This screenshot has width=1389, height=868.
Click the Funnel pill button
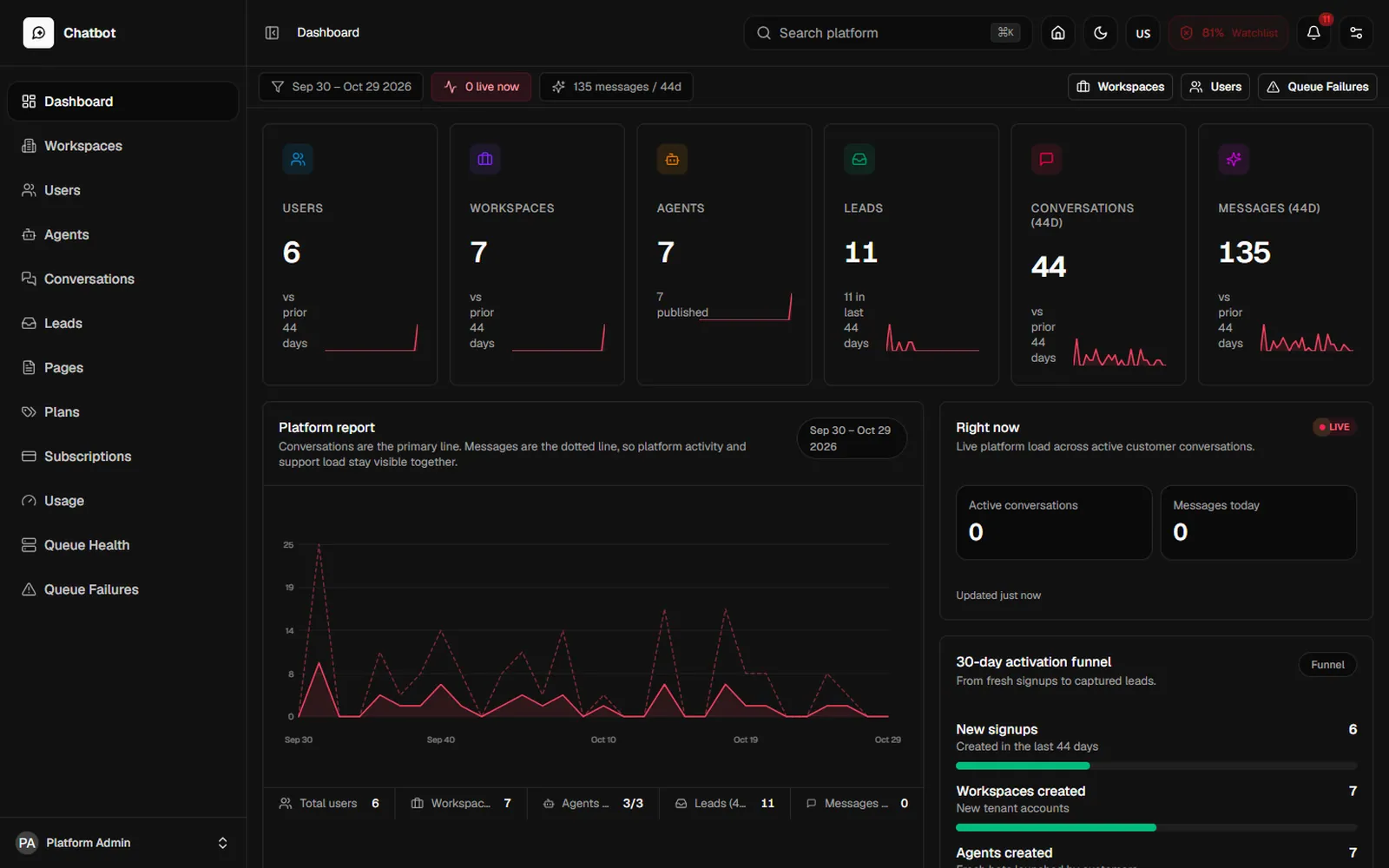click(1327, 665)
